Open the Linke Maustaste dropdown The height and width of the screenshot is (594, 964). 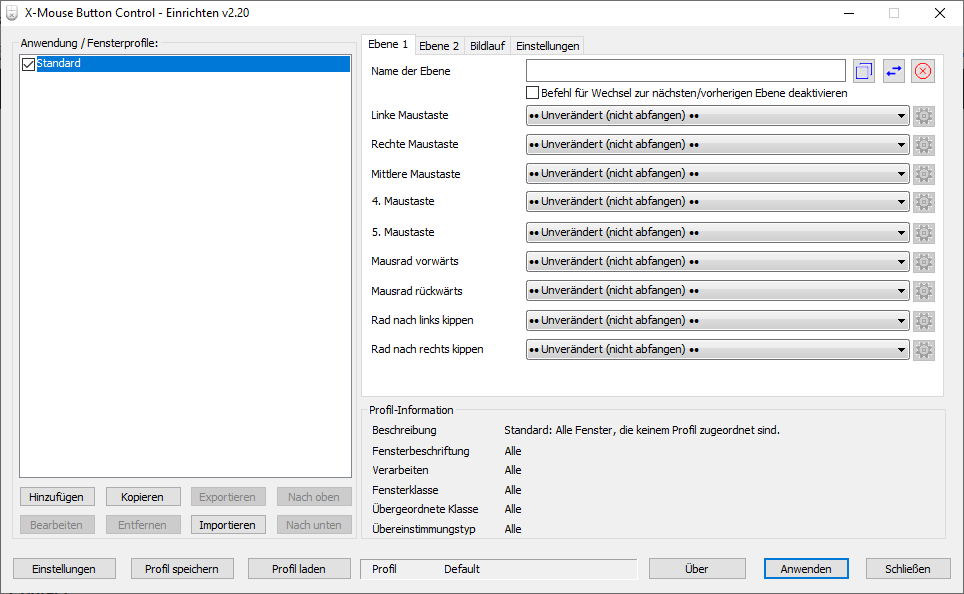[x=717, y=116]
